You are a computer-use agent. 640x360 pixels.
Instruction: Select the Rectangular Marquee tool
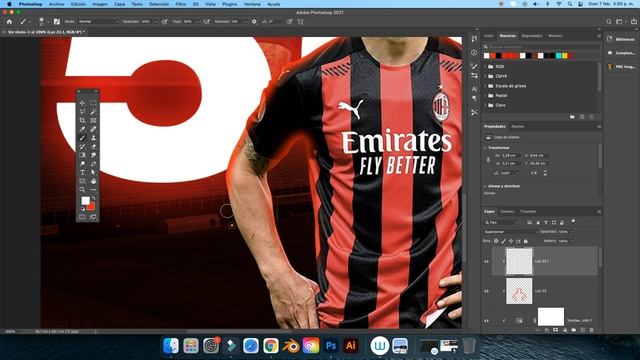click(93, 103)
